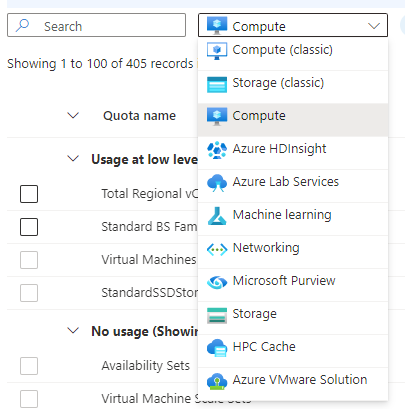Check the Standard BS Family row checkbox
Screen dimensions: 405x409
(29, 227)
